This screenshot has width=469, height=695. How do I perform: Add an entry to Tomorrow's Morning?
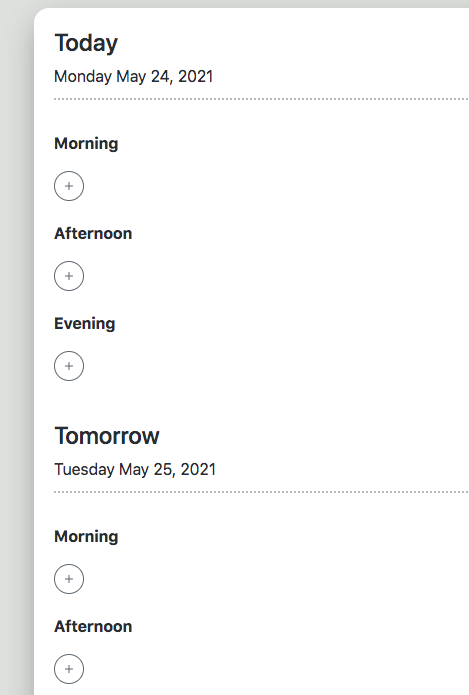[x=69, y=579]
